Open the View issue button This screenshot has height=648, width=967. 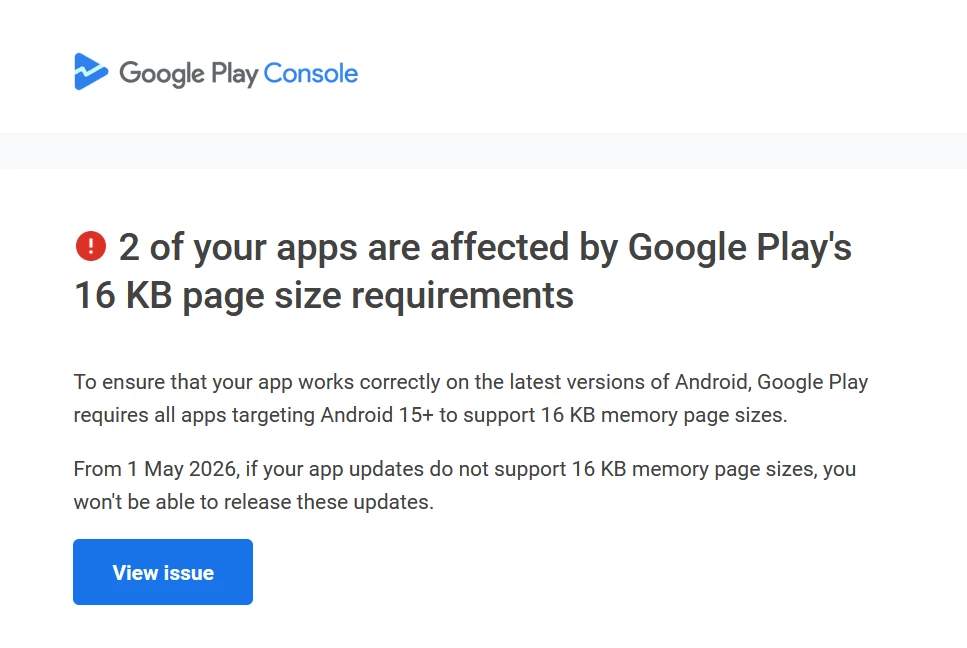tap(163, 572)
